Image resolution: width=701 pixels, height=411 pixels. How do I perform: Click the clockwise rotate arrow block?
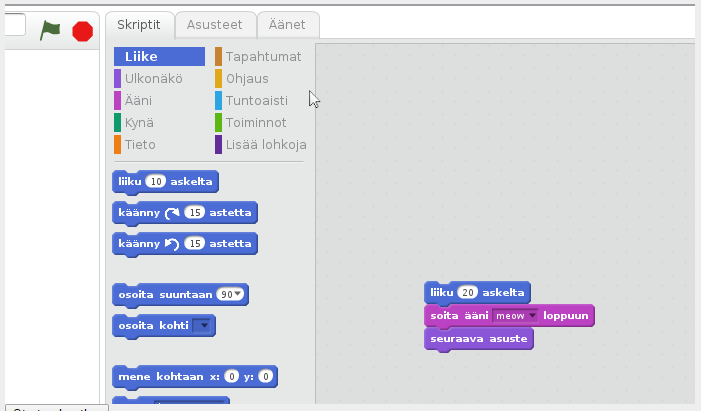(172, 213)
